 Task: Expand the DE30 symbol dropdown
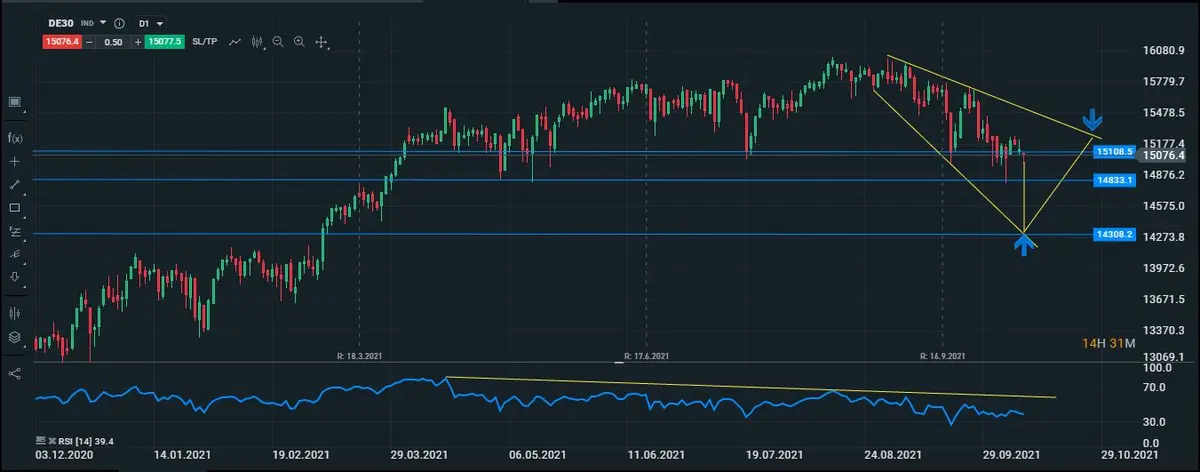pyautogui.click(x=102, y=22)
